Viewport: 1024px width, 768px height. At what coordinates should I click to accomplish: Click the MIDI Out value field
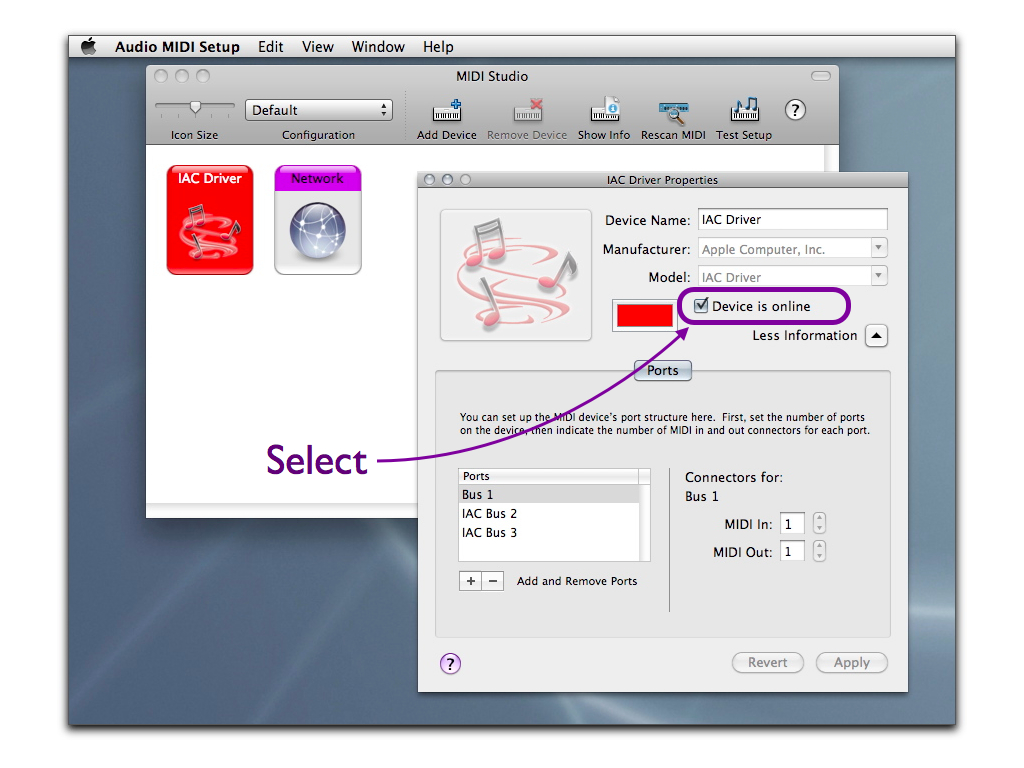point(792,552)
